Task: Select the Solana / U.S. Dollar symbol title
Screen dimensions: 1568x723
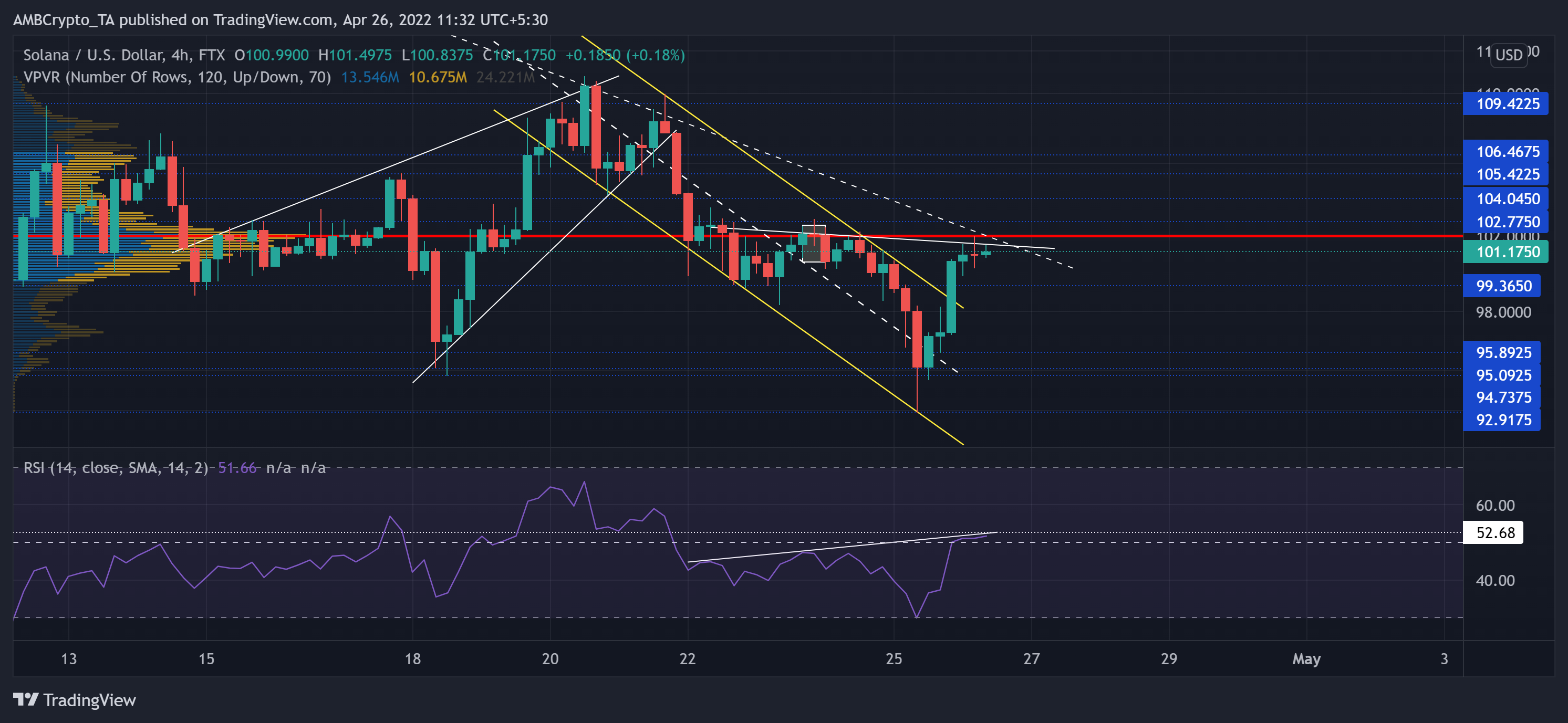Action: pos(123,55)
